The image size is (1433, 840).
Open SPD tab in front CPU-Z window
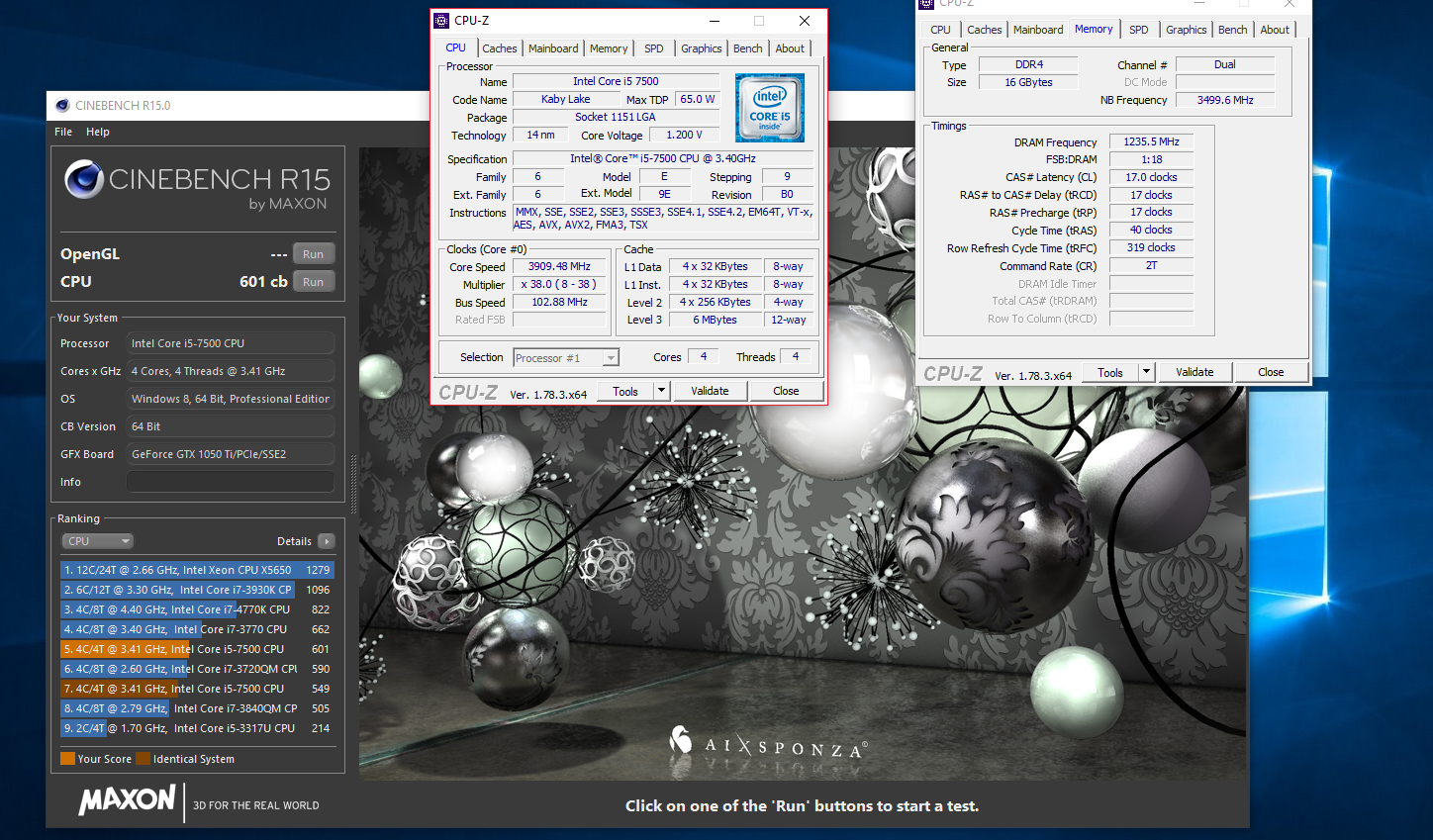point(654,48)
